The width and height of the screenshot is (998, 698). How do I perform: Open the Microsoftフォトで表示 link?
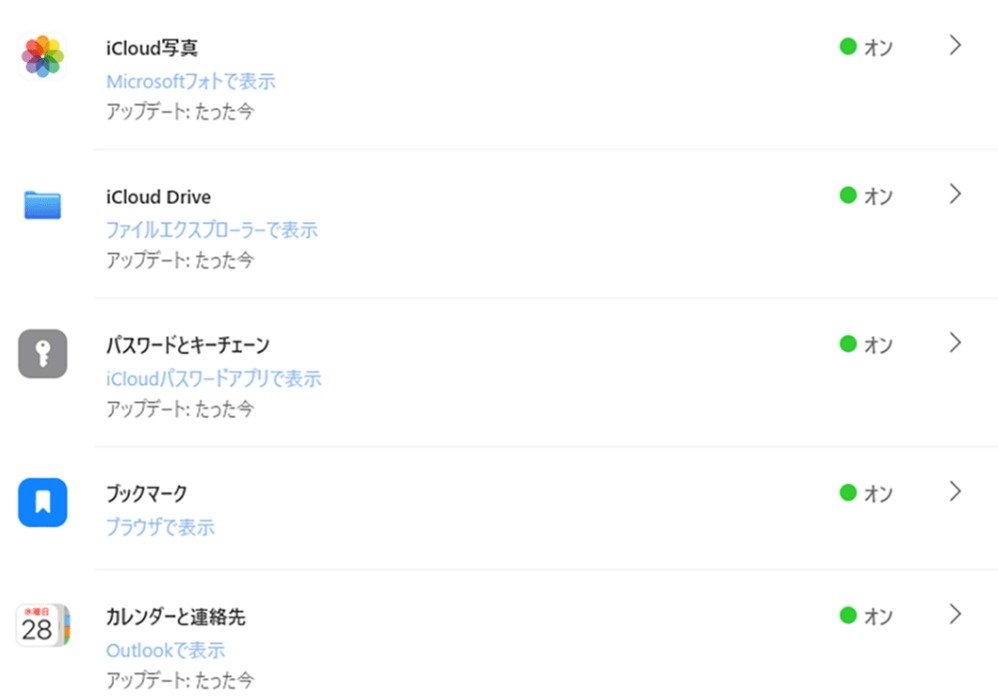190,82
